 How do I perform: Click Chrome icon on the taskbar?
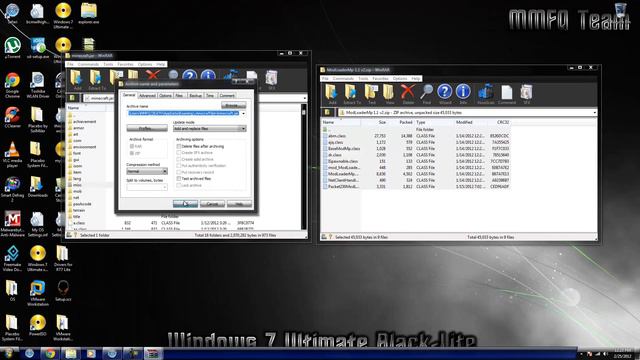click(50, 353)
